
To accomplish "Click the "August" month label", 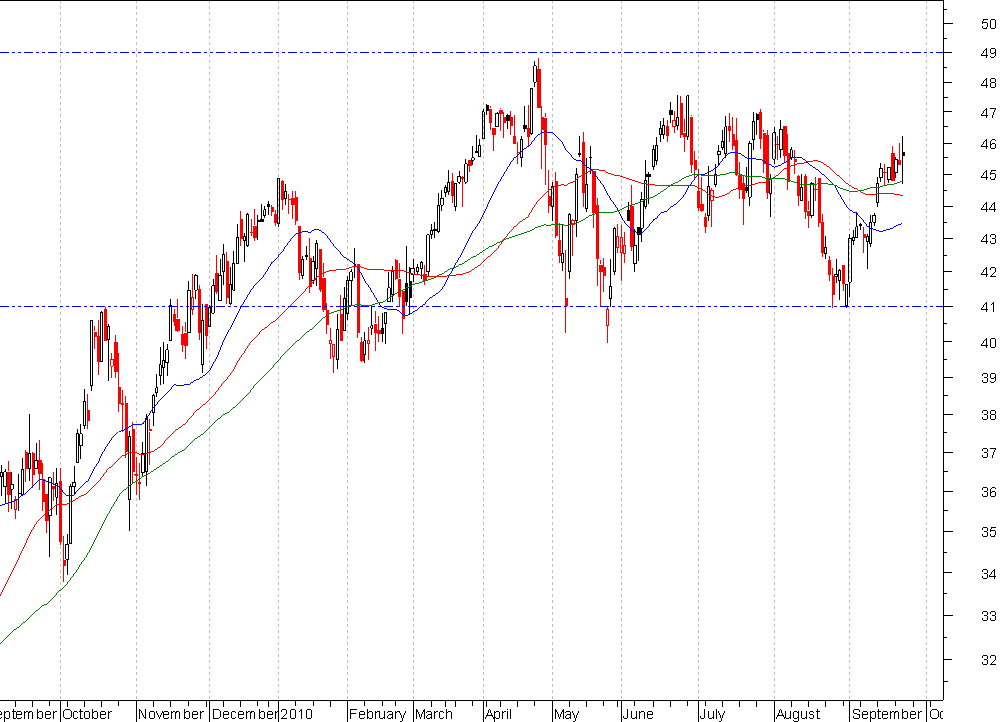I will coord(798,714).
